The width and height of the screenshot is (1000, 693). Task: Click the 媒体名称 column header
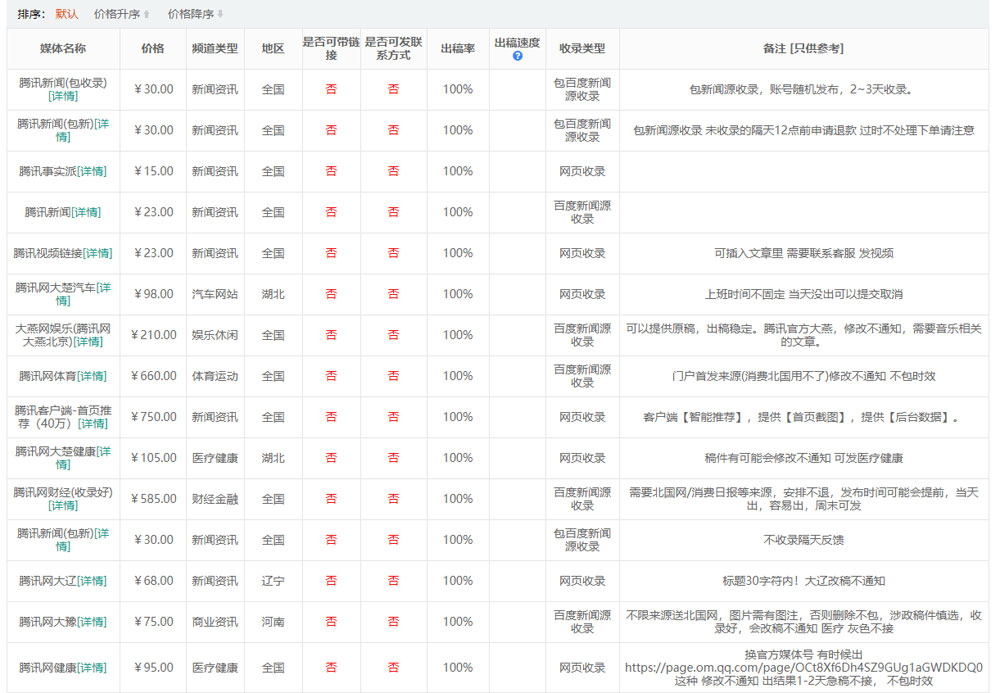pos(63,48)
